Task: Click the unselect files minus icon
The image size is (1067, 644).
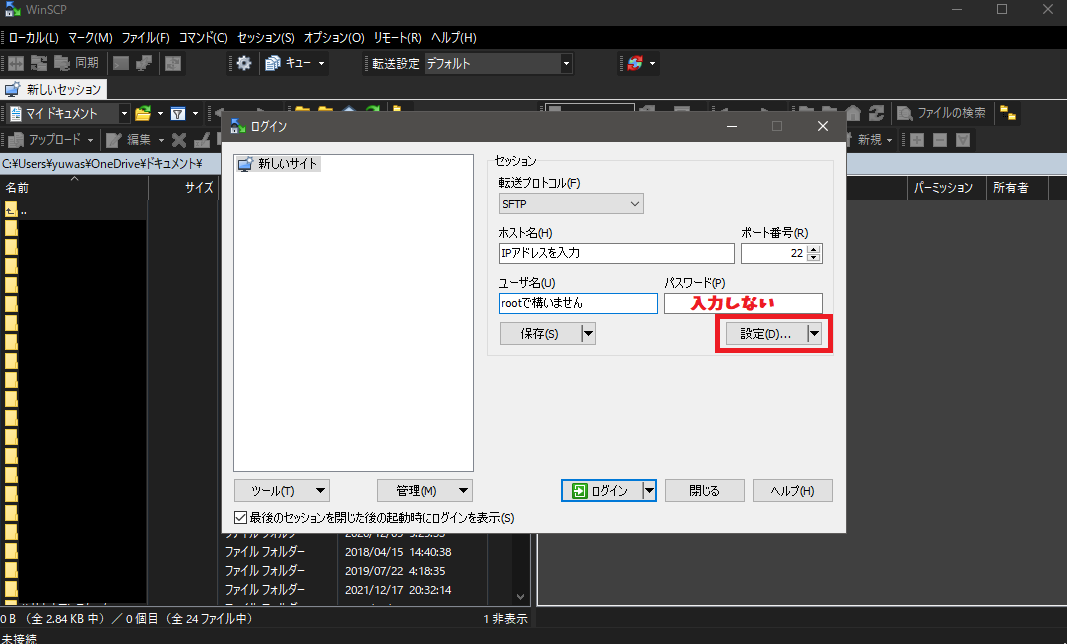Action: click(940, 140)
